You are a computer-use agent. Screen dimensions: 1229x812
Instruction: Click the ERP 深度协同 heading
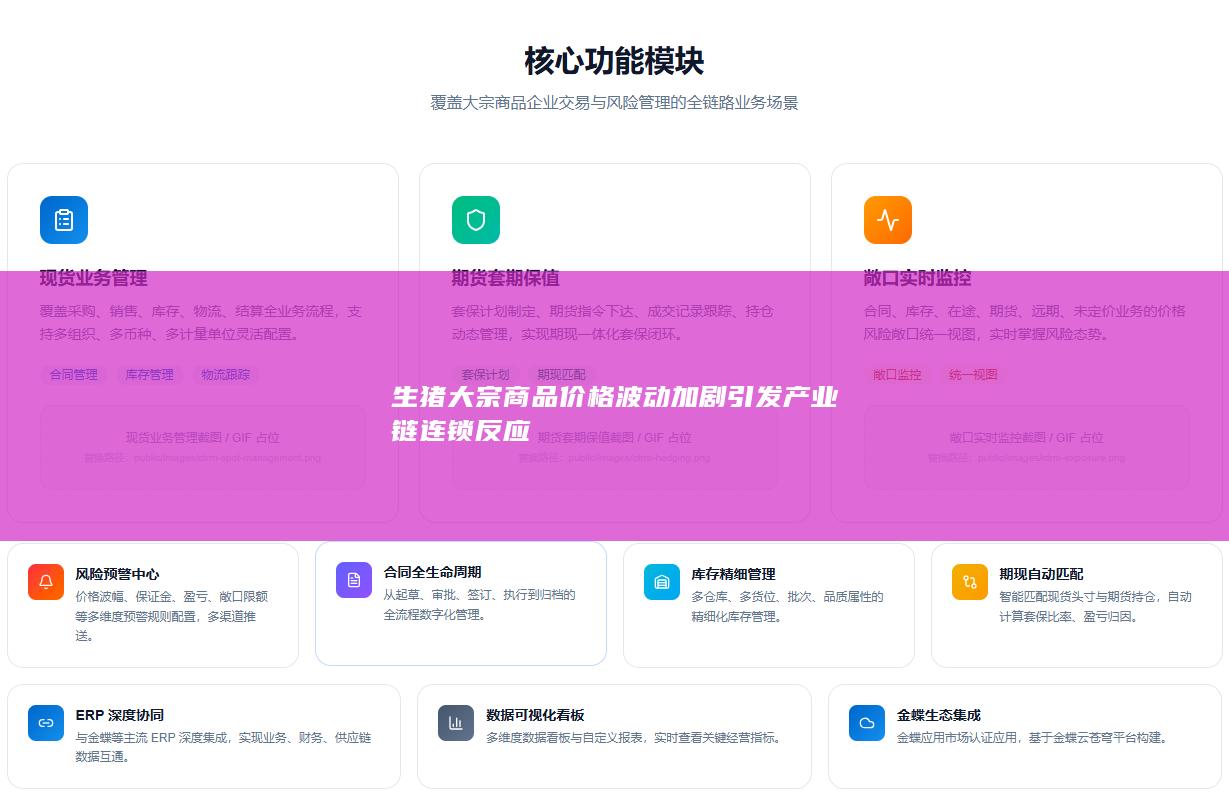click(x=120, y=715)
